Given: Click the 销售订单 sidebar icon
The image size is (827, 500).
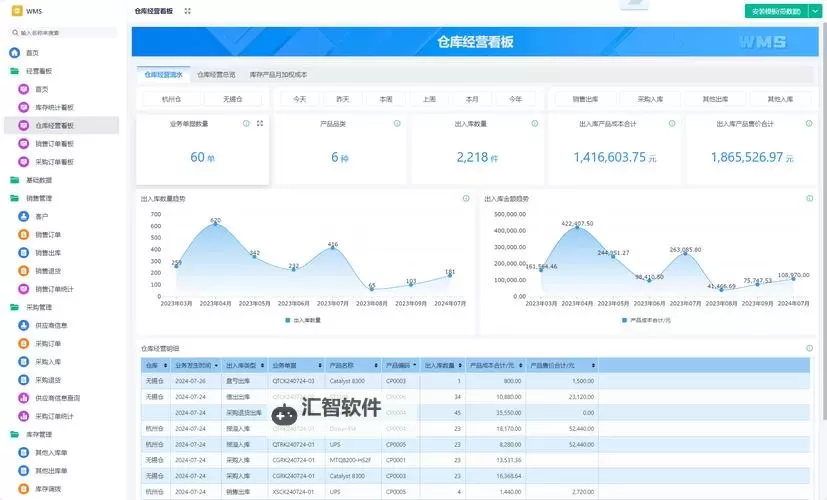Looking at the screenshot, I should pyautogui.click(x=24, y=235).
